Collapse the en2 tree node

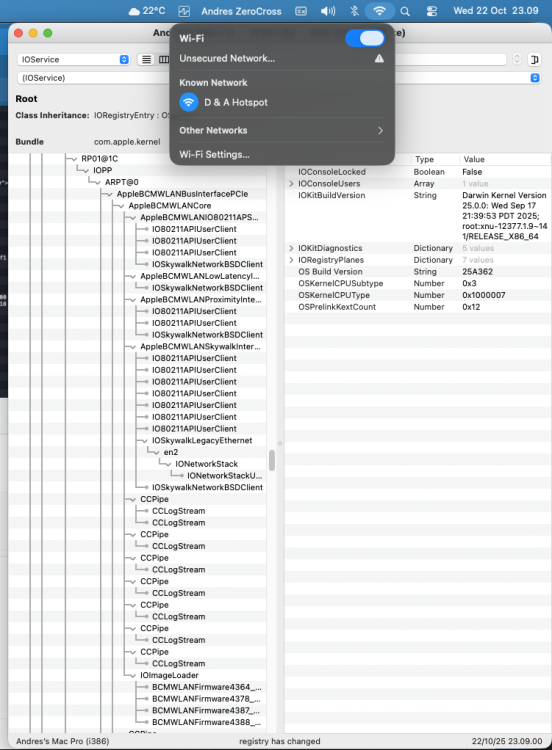(156, 452)
